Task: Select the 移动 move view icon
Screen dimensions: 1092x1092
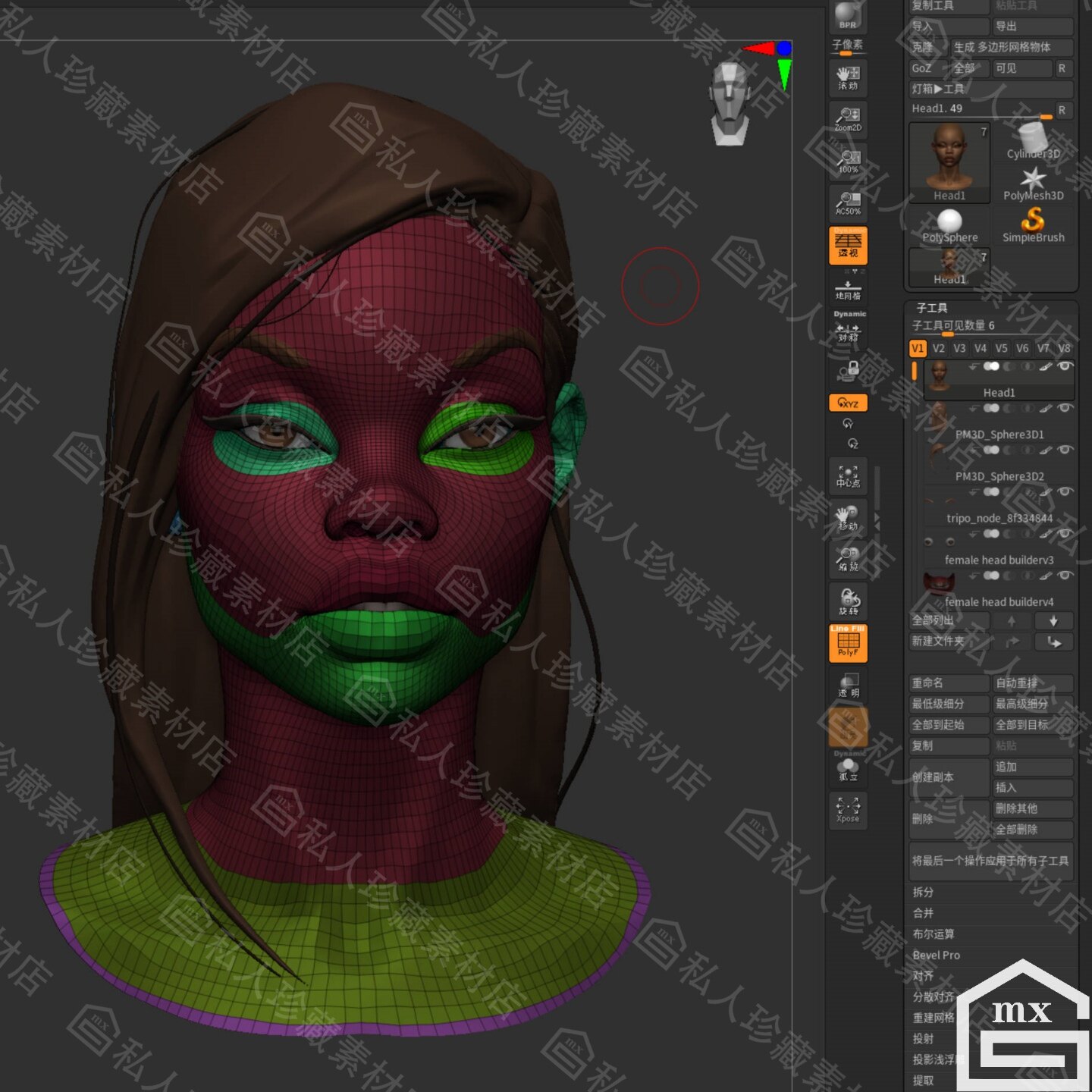Action: (x=848, y=518)
